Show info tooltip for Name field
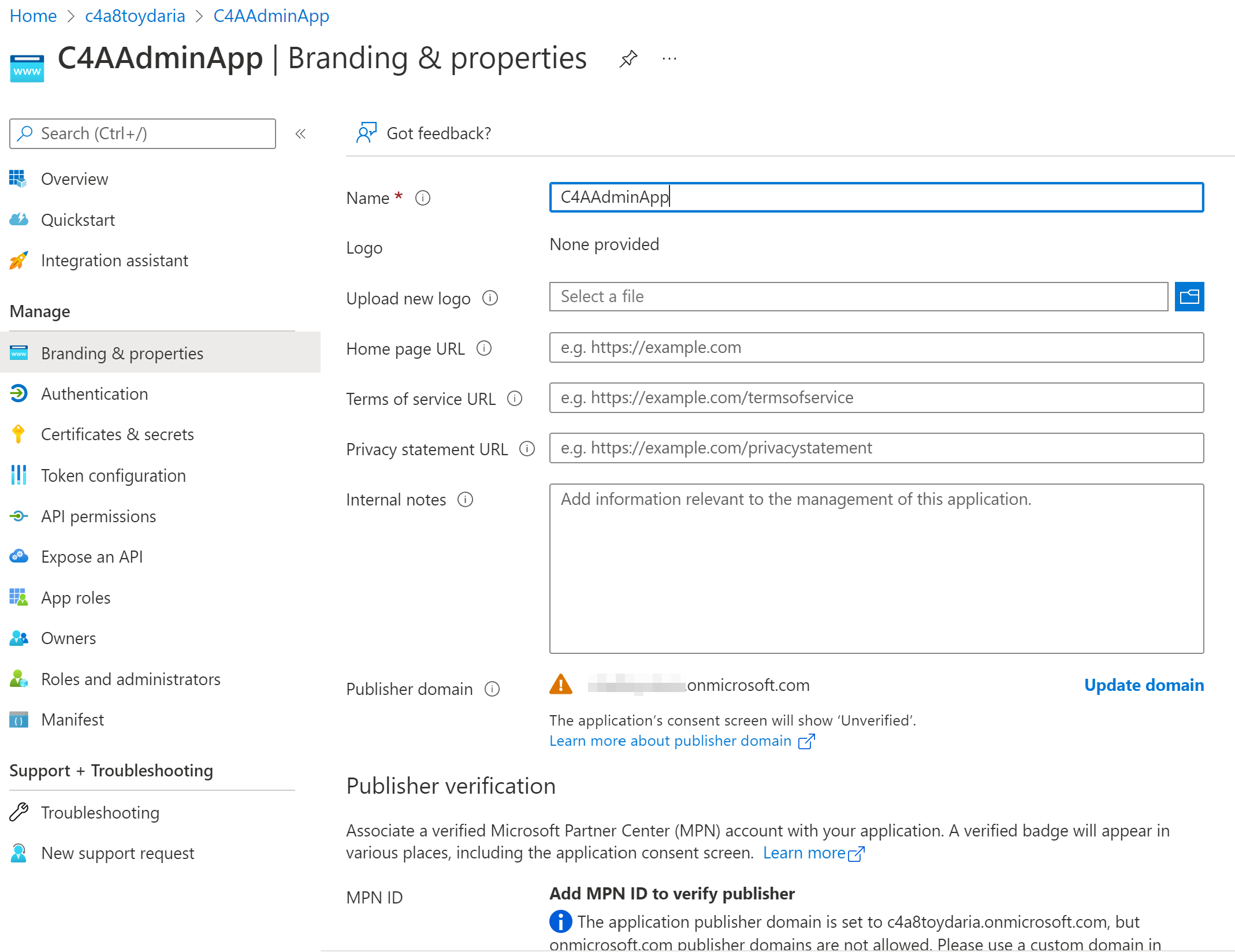 click(x=423, y=198)
